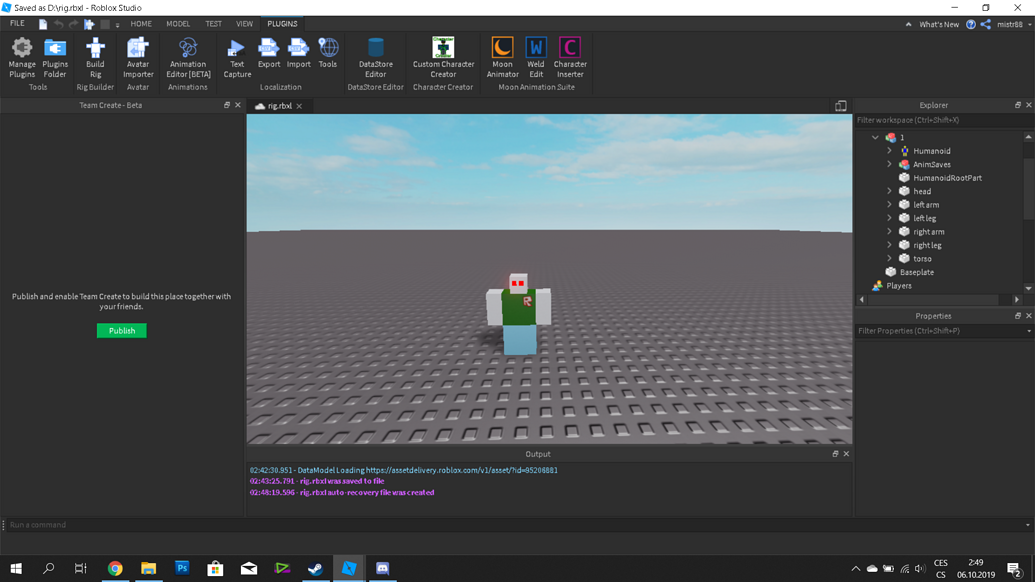Switch to the MODEL ribbon tab
Image resolution: width=1035 pixels, height=582 pixels.
click(x=177, y=23)
